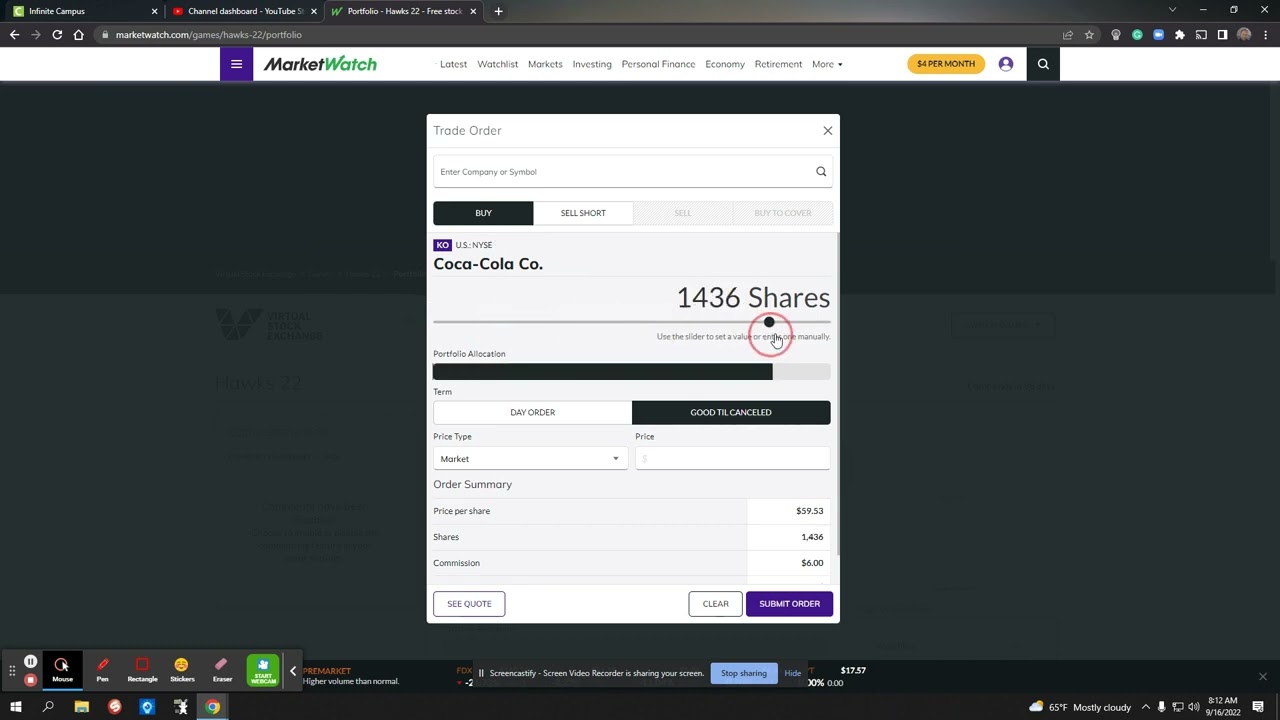Image resolution: width=1280 pixels, height=720 pixels.
Task: Click the MarketWatch logo
Action: point(320,64)
